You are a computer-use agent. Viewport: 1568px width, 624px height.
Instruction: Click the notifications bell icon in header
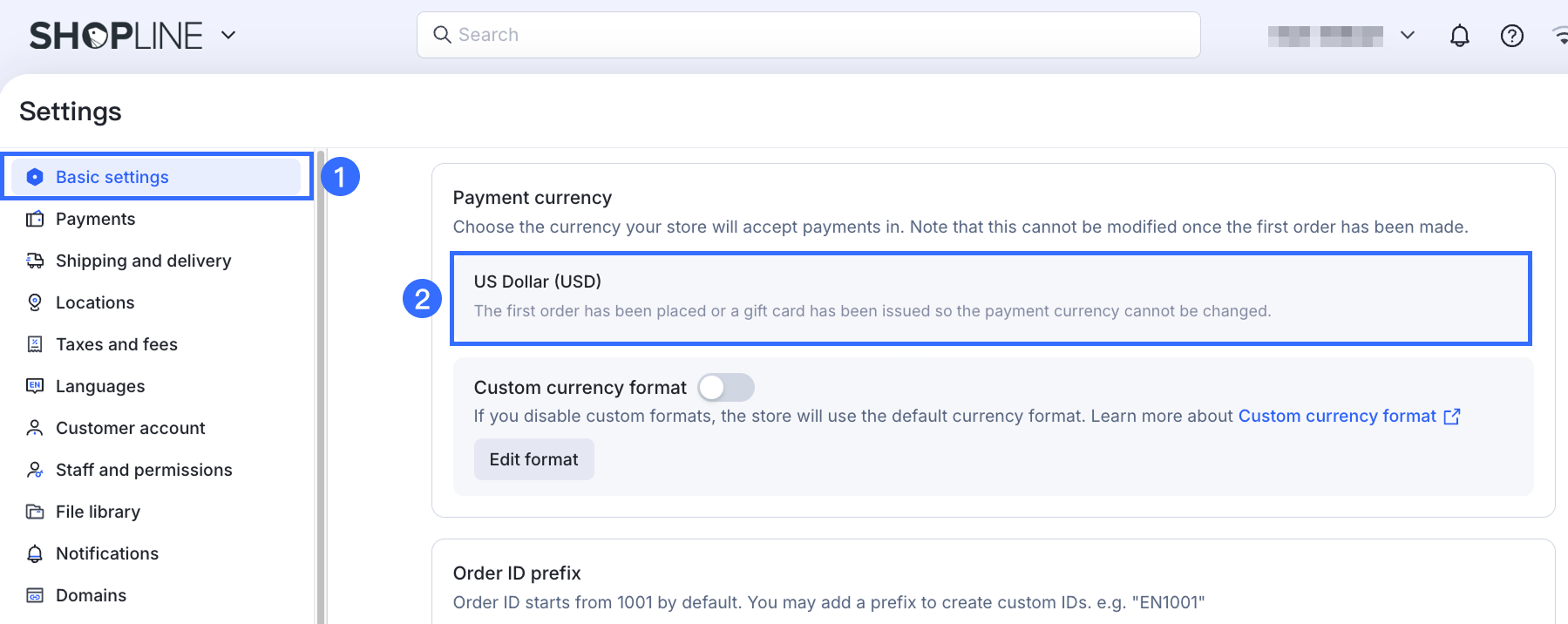pos(1459,36)
